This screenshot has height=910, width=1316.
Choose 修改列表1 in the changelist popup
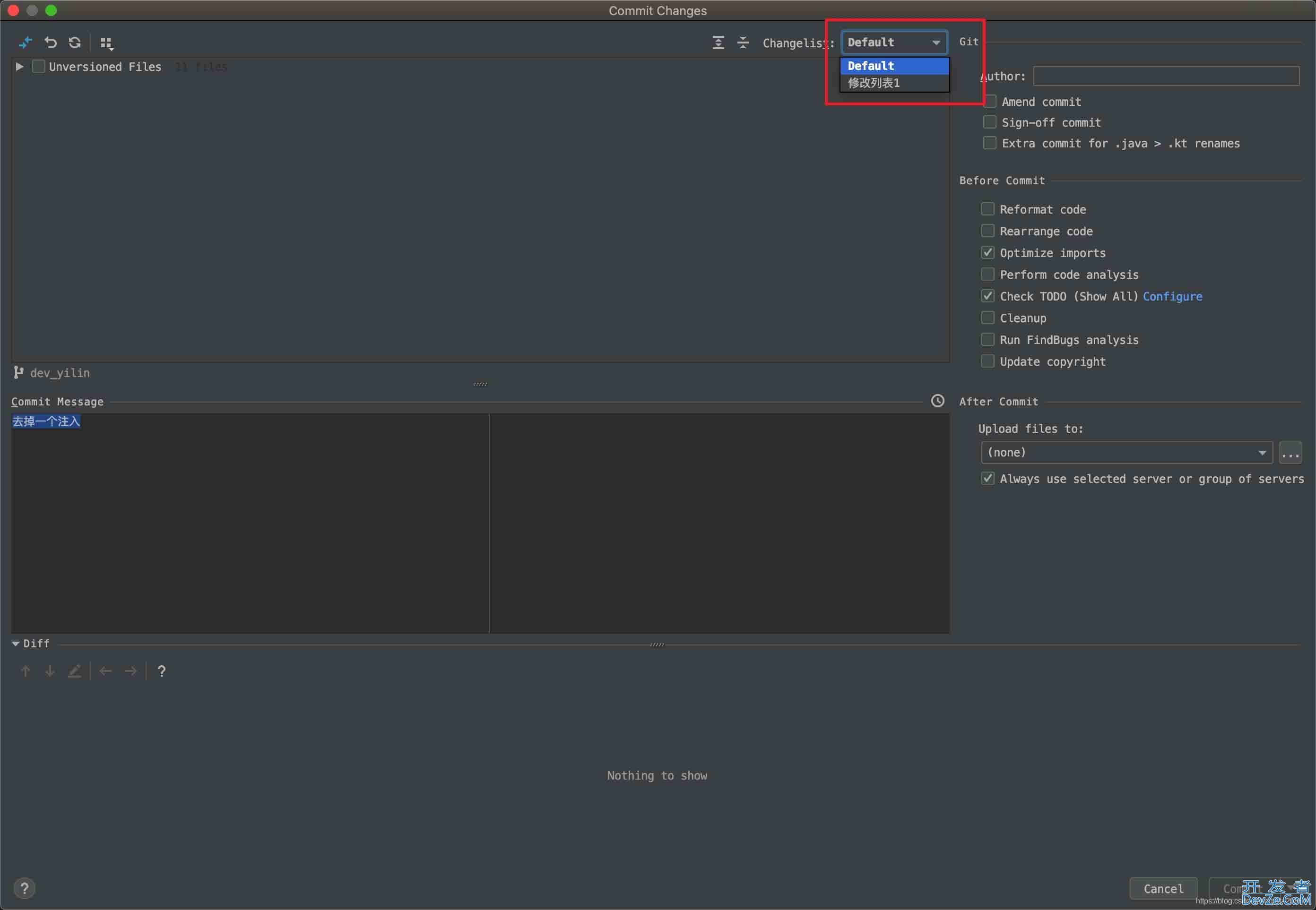tap(894, 83)
